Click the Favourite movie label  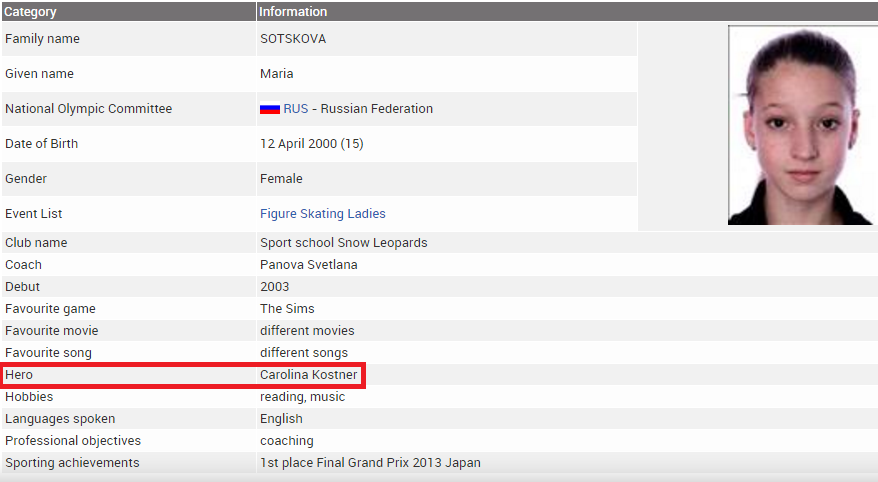[x=52, y=331]
